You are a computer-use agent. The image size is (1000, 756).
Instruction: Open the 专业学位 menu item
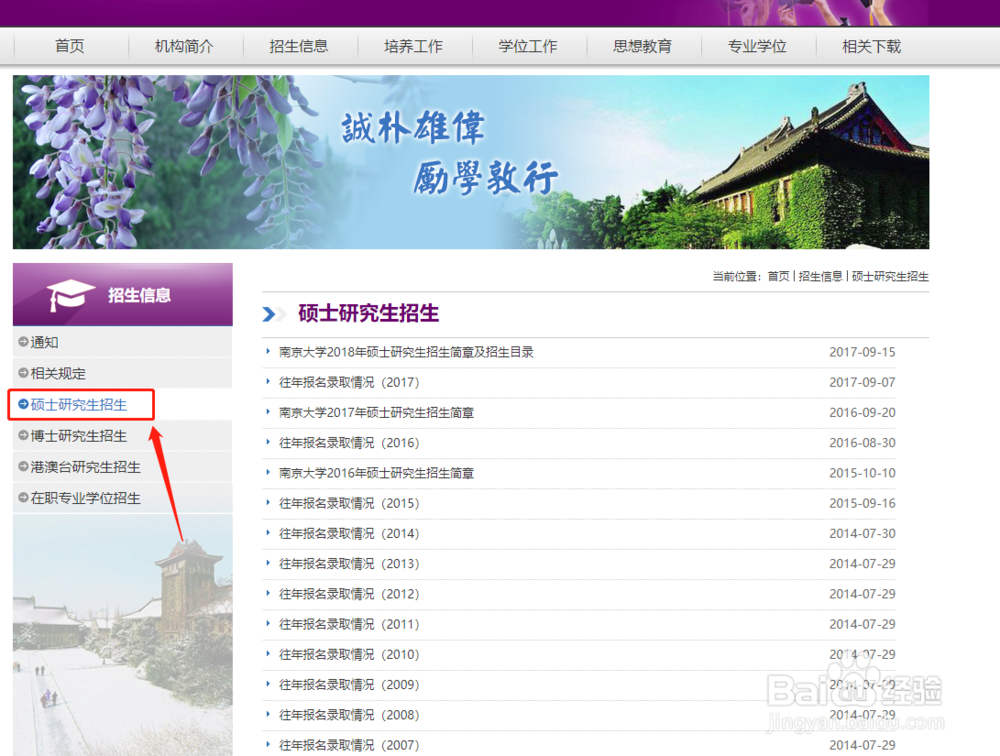(757, 46)
